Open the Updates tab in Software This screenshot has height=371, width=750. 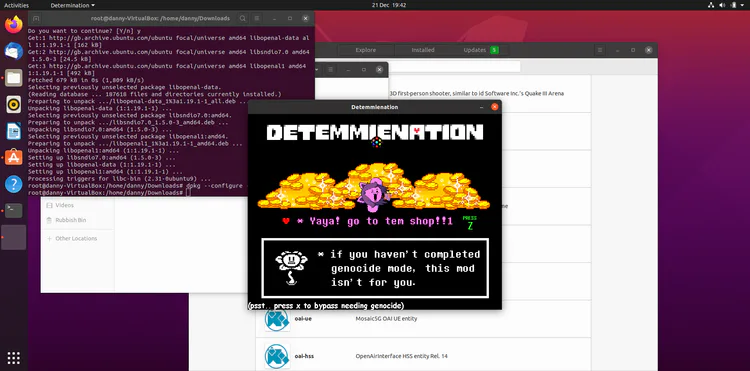coord(480,50)
